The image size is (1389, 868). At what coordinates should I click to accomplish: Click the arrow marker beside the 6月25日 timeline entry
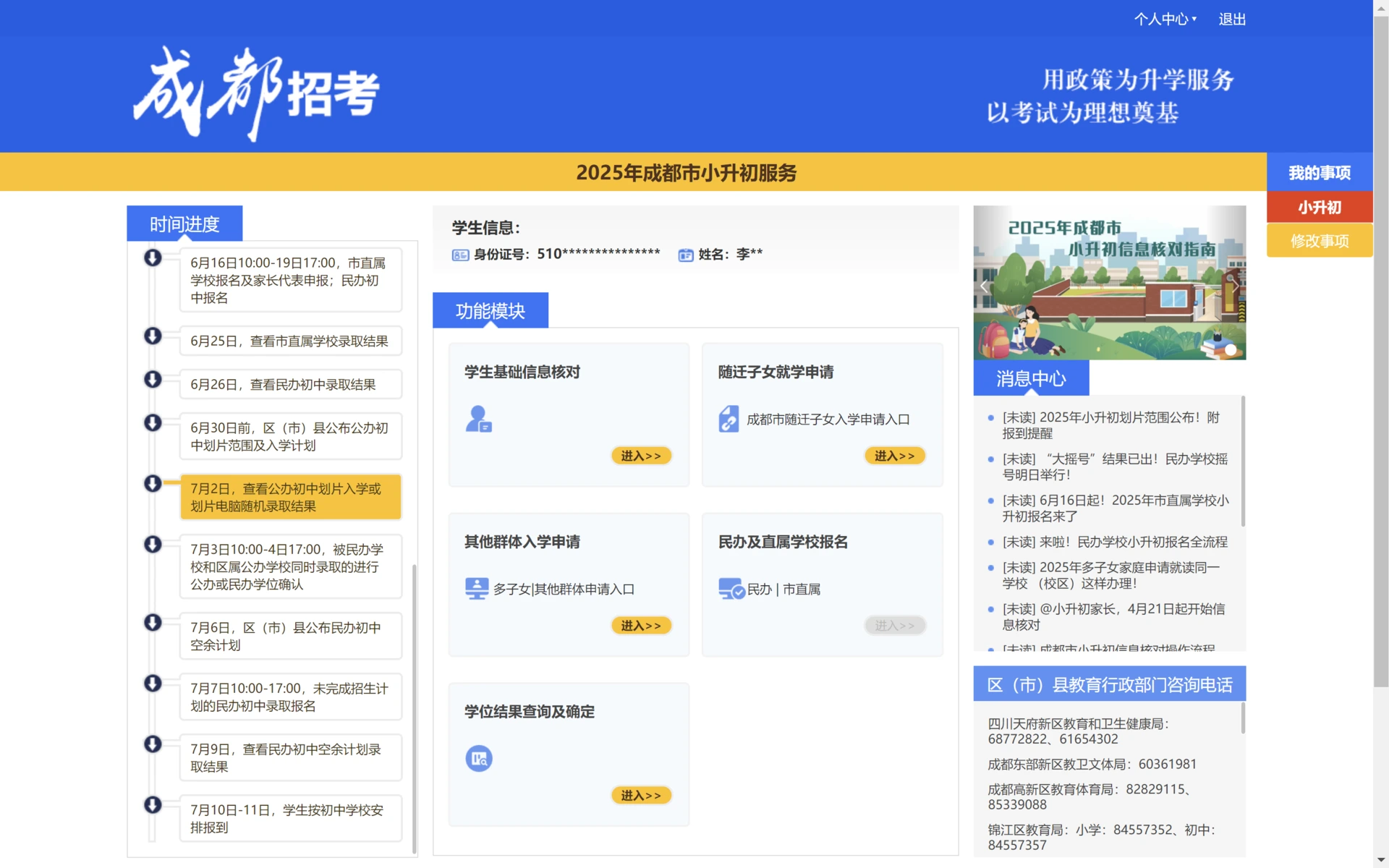point(153,336)
